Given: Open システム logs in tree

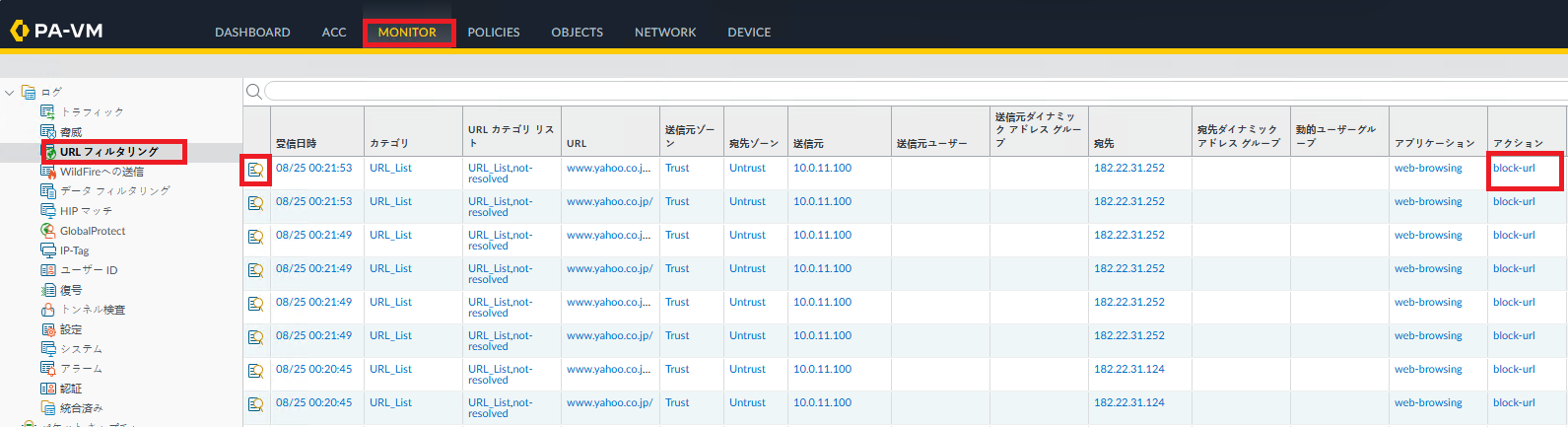Looking at the screenshot, I should [81, 349].
